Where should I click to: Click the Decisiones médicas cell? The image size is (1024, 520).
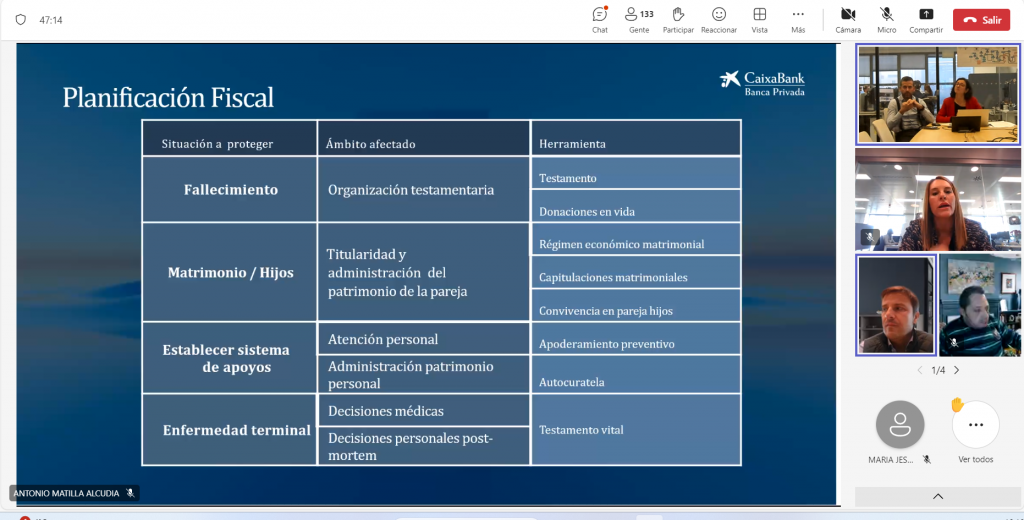coord(424,410)
